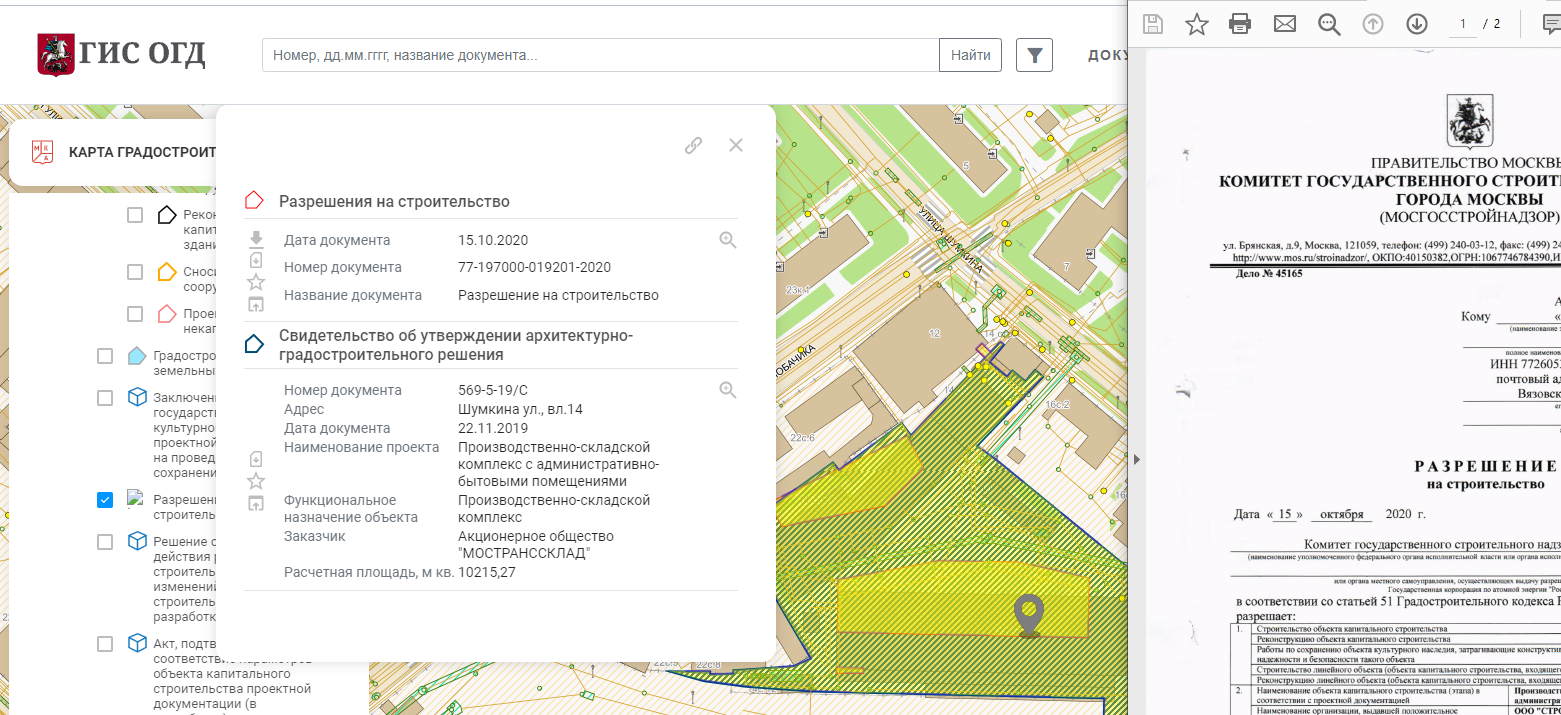Click black pentagon icon of Рекон layer

pos(167,215)
